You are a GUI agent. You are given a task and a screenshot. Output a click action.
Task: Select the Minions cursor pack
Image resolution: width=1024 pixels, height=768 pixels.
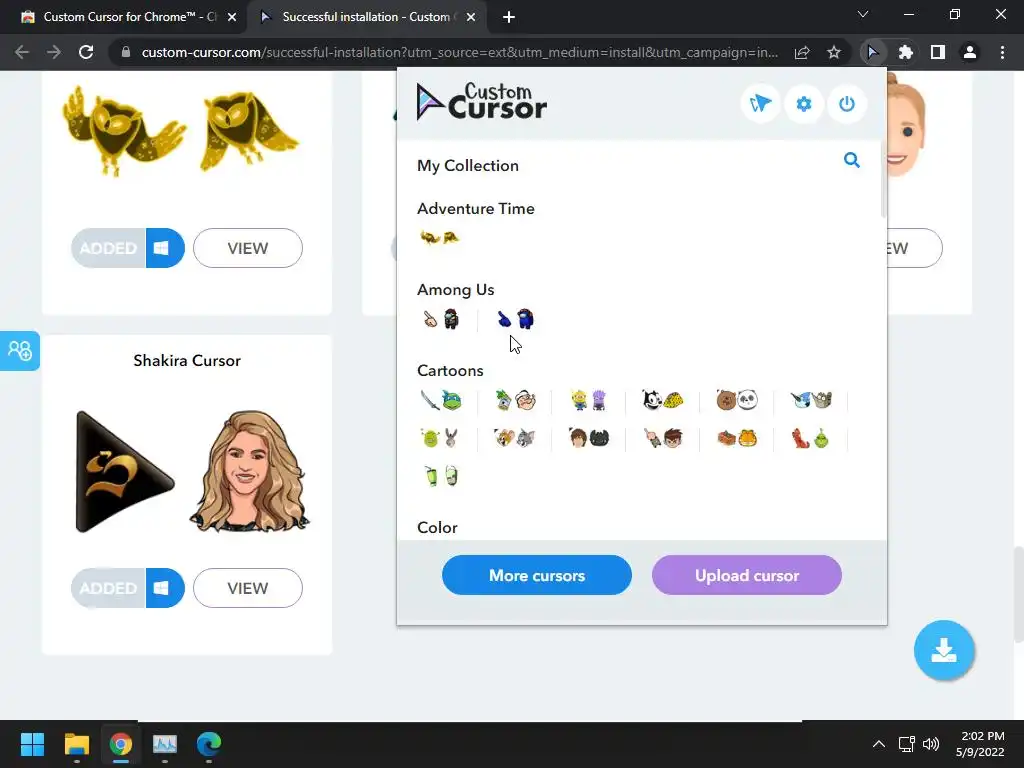coord(589,400)
